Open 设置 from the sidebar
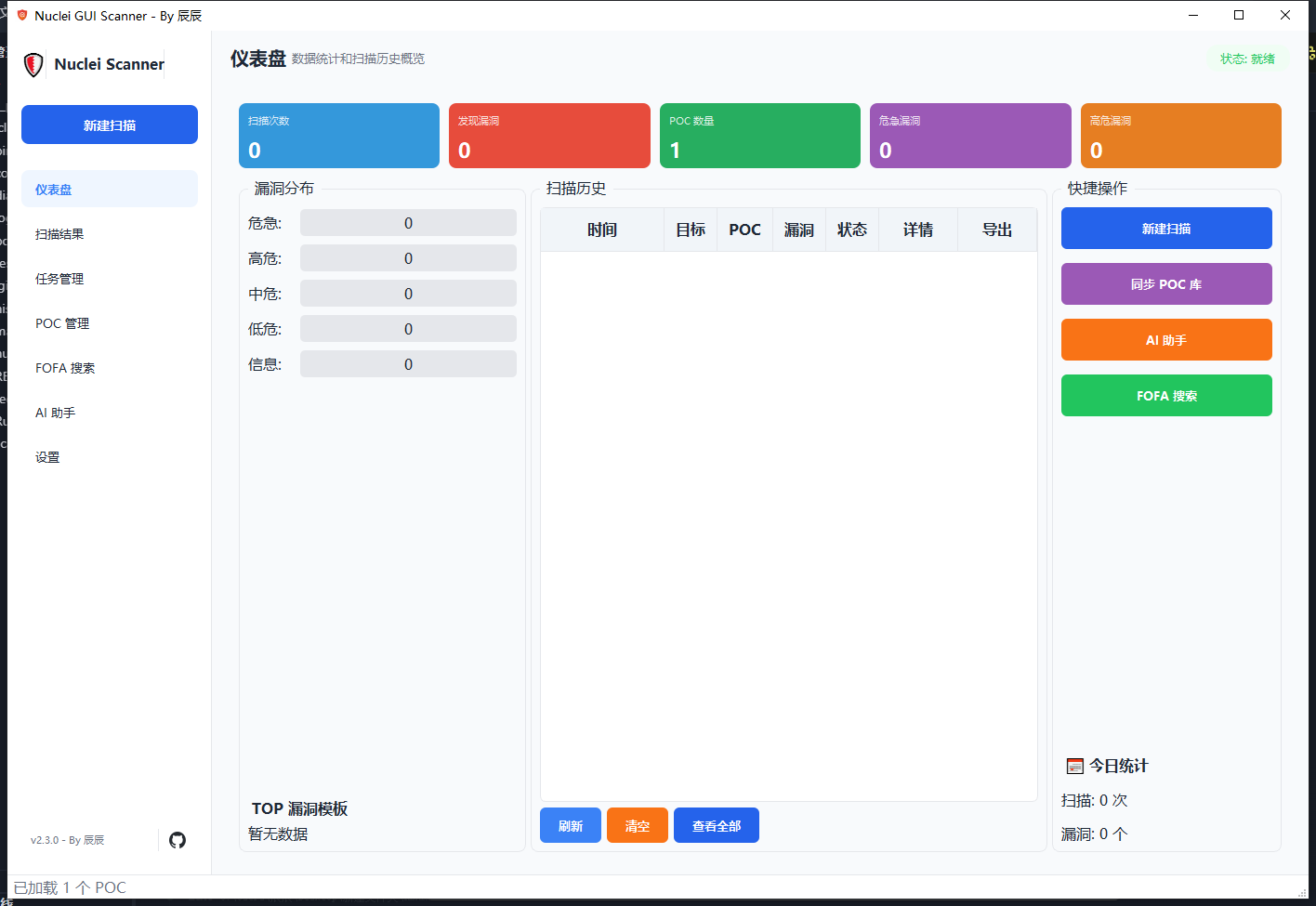The image size is (1316, 906). (x=47, y=456)
